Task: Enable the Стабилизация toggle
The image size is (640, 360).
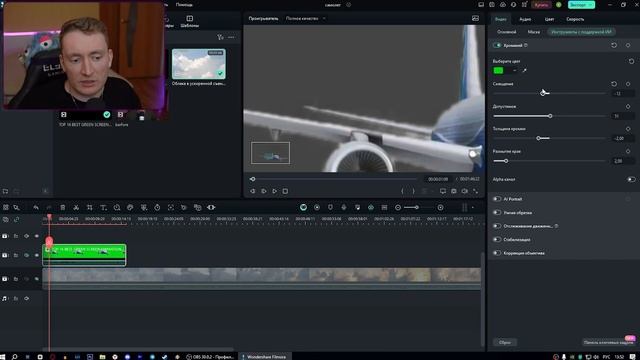Action: click(x=497, y=239)
